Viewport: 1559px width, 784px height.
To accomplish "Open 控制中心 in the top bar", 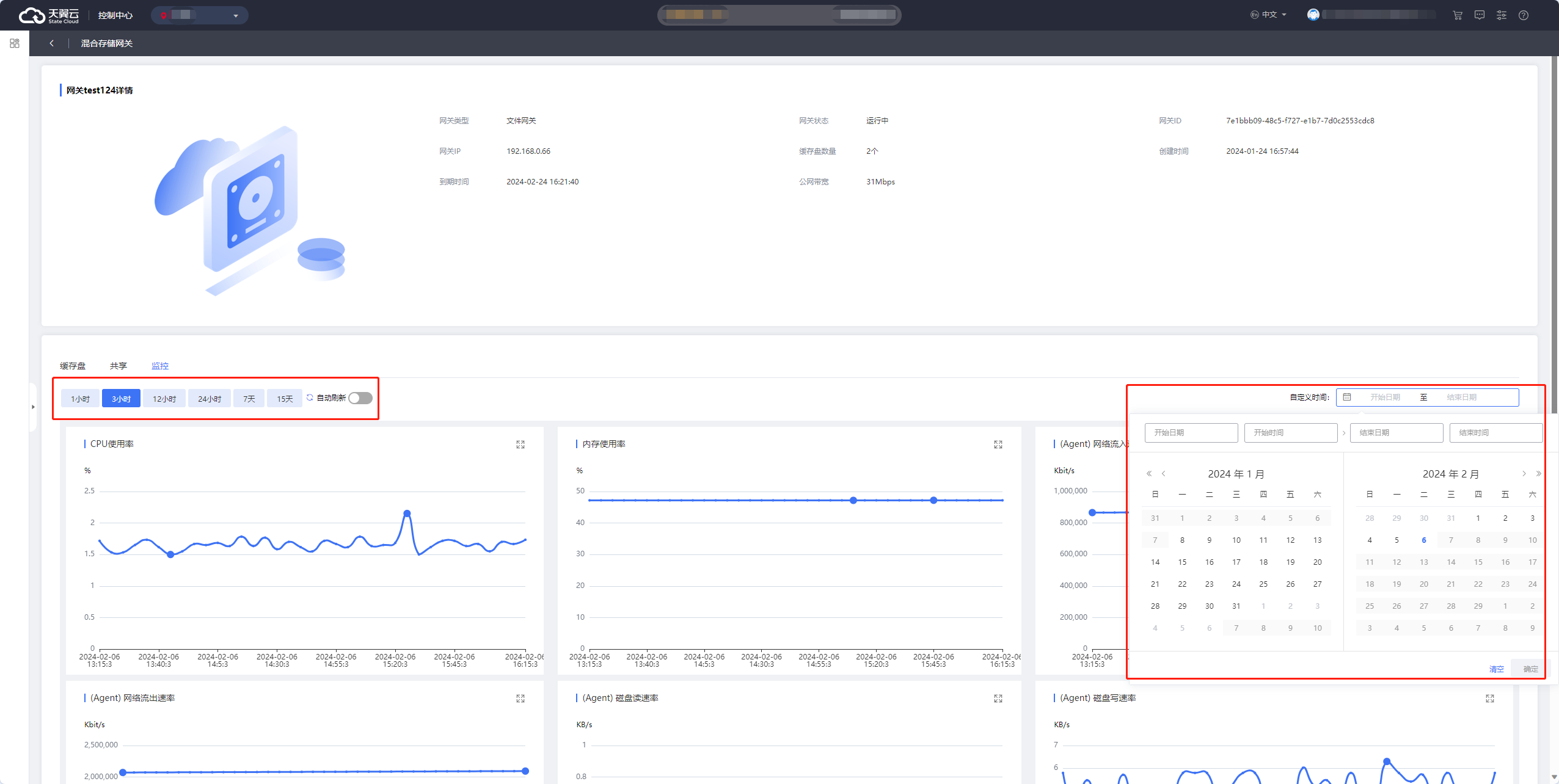I will 115,15.
